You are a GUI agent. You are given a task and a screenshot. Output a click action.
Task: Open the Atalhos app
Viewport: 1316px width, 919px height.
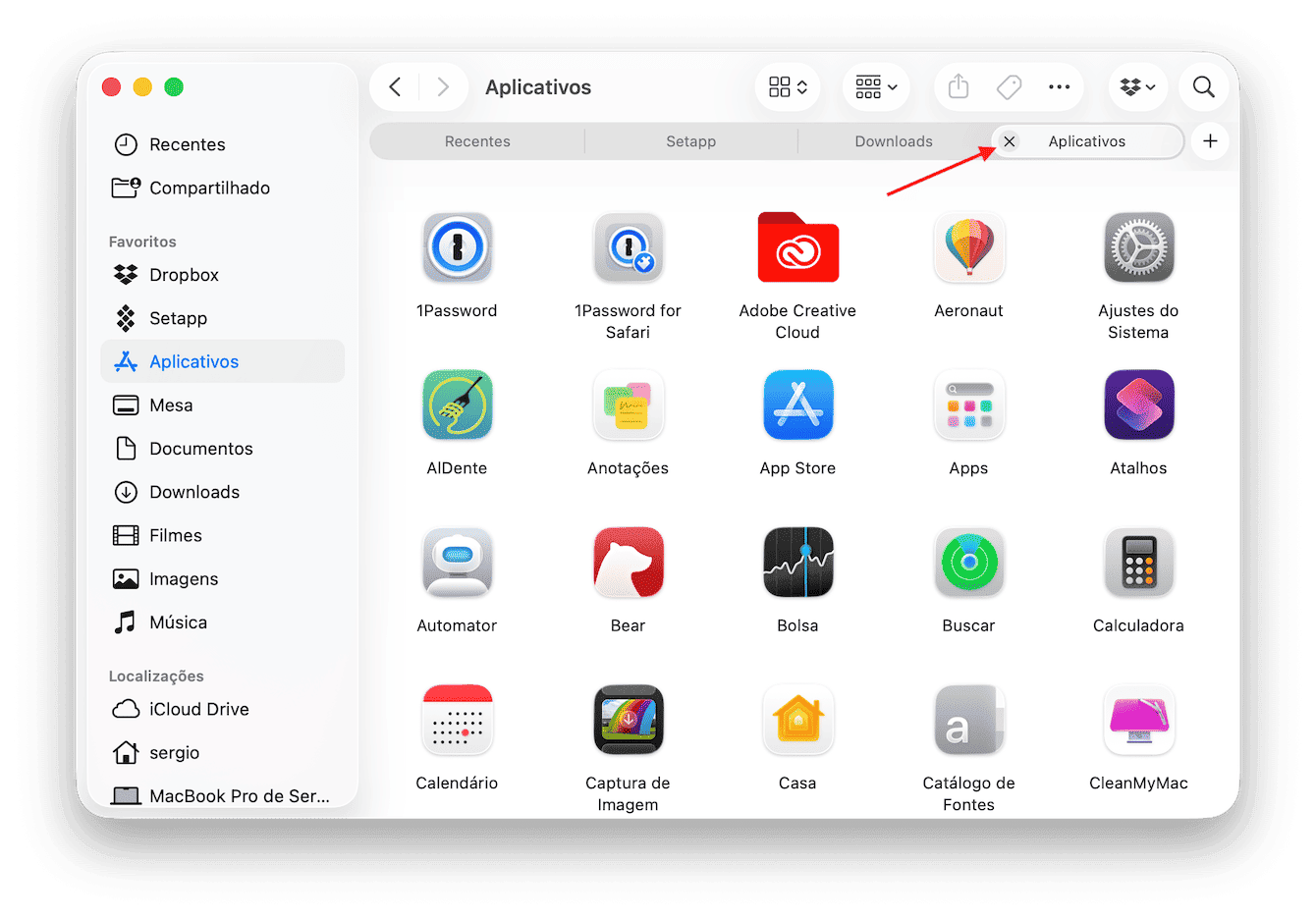[1138, 405]
